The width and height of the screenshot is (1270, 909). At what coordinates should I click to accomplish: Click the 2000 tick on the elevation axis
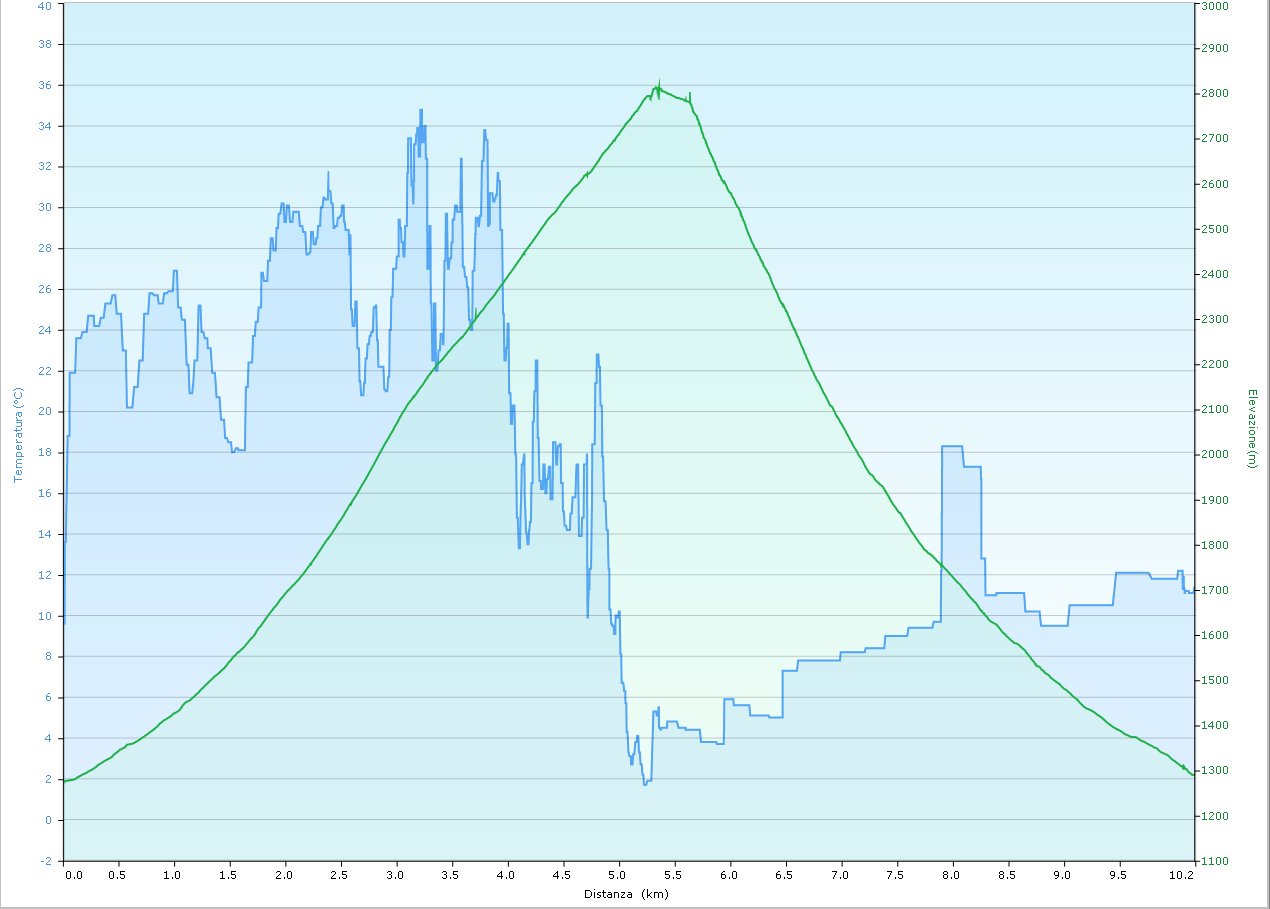point(1215,454)
